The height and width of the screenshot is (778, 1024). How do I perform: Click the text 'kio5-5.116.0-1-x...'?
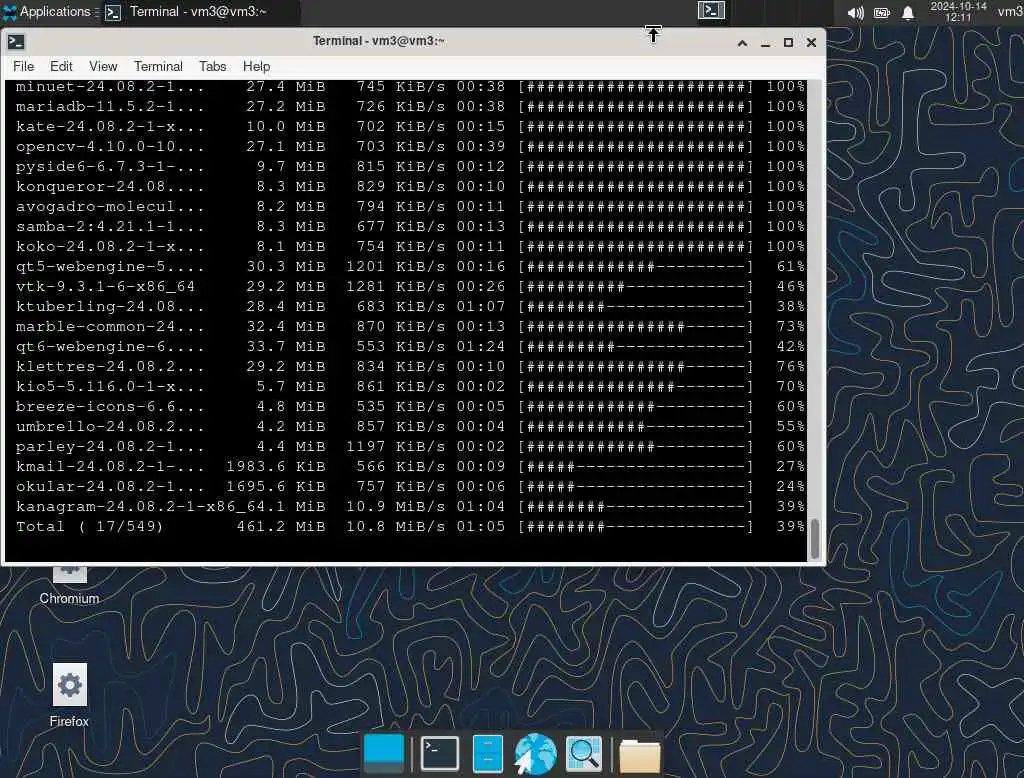coord(110,387)
